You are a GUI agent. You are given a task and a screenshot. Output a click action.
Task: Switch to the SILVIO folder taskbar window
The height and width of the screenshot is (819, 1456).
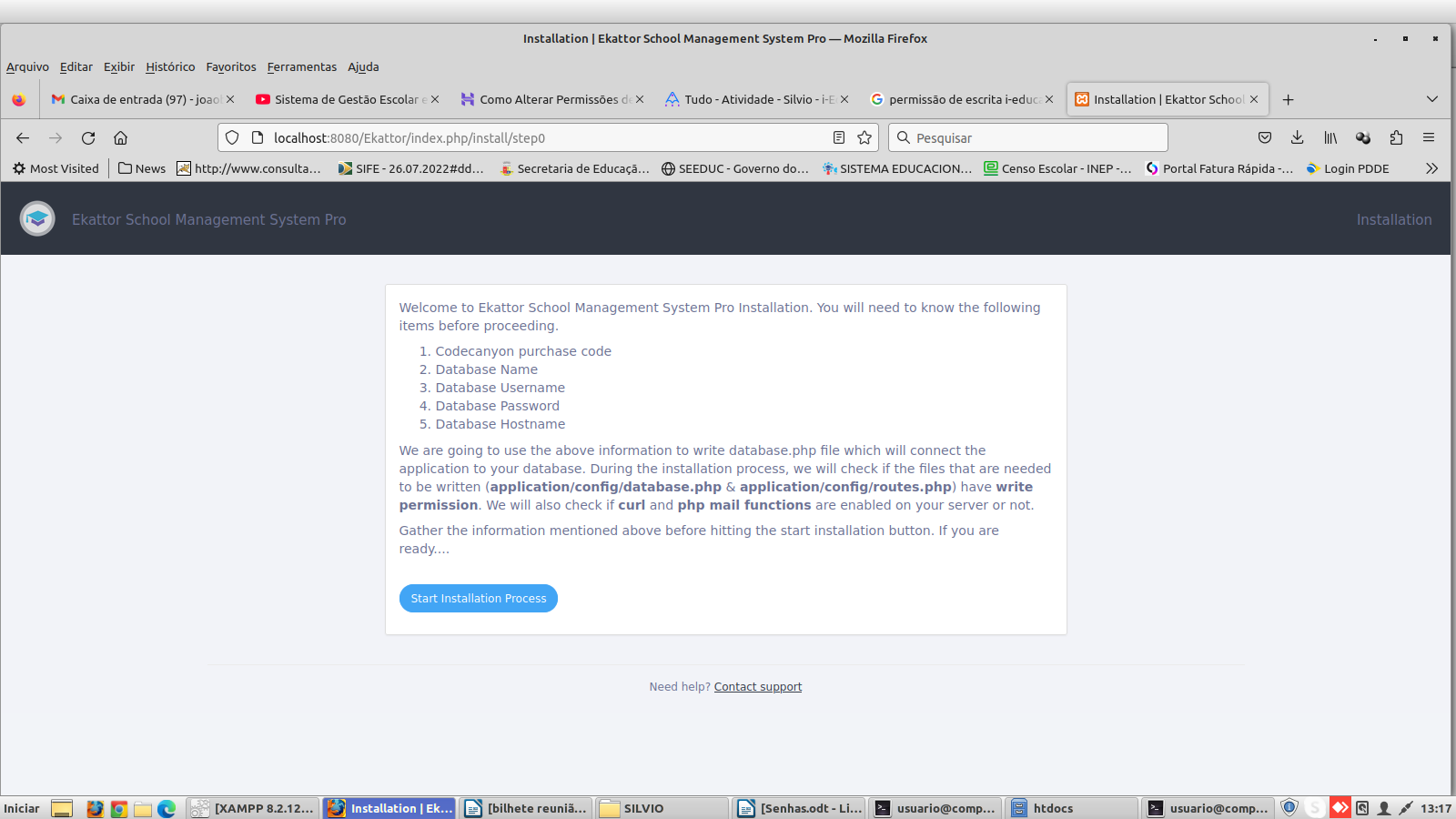(662, 808)
